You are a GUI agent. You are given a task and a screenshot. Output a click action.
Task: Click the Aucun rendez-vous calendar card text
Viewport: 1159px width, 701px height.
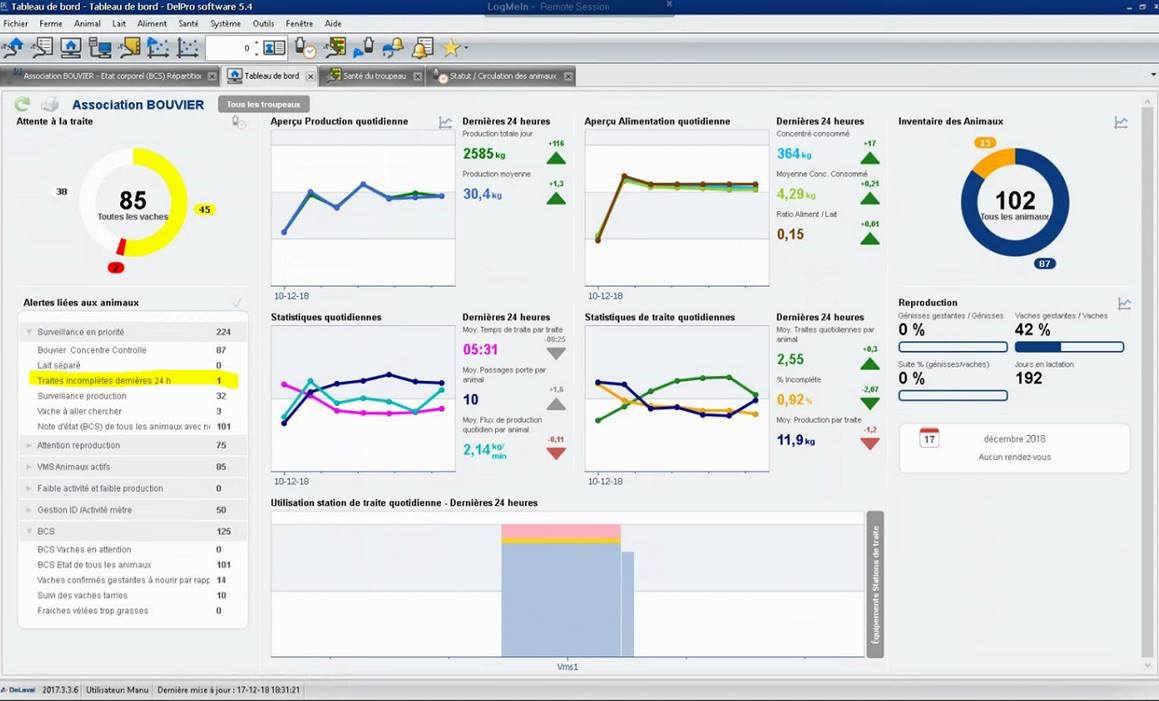(x=1014, y=457)
